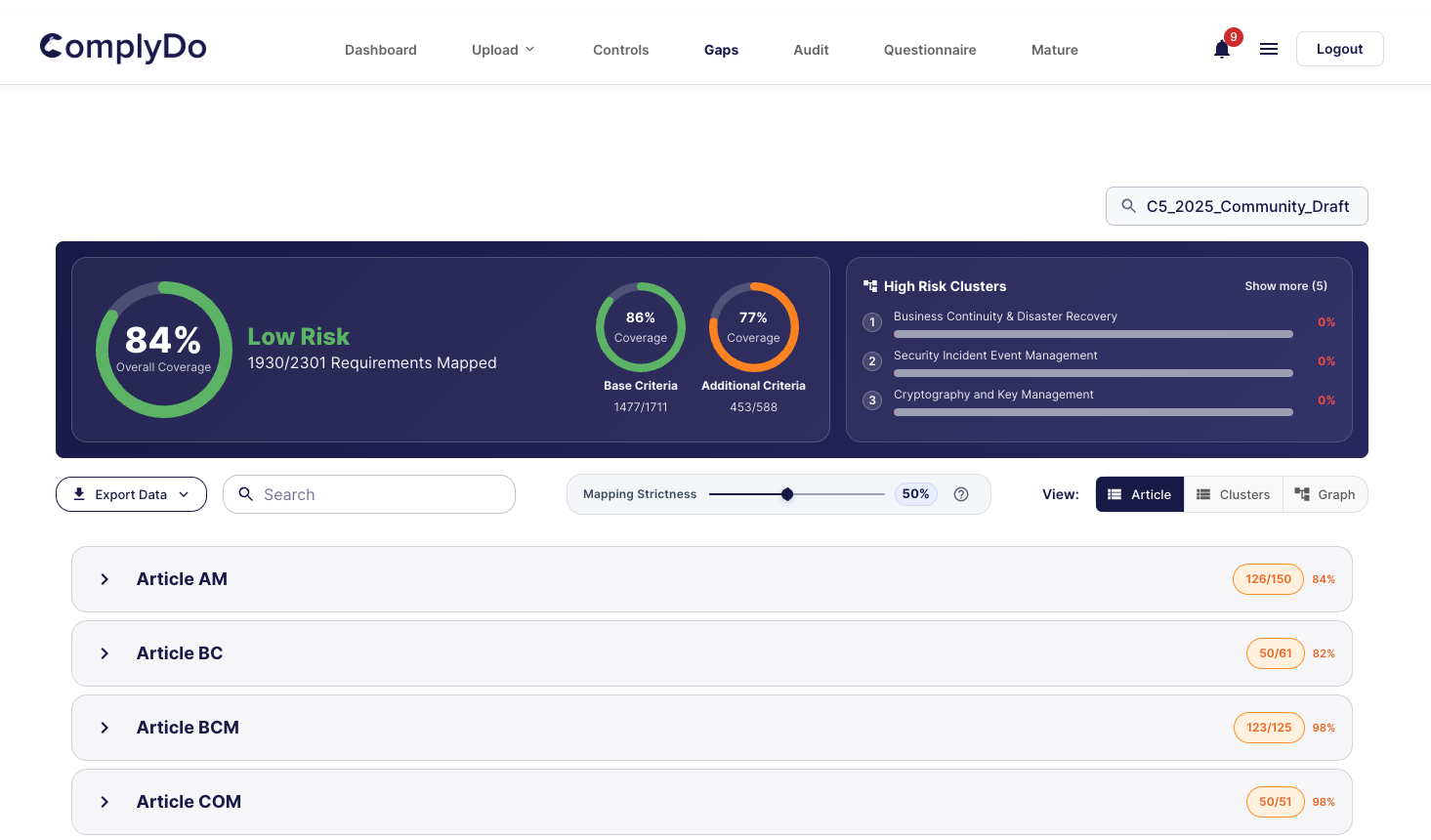Click the High Risk Clusters icon
1431x840 pixels.
[870, 286]
